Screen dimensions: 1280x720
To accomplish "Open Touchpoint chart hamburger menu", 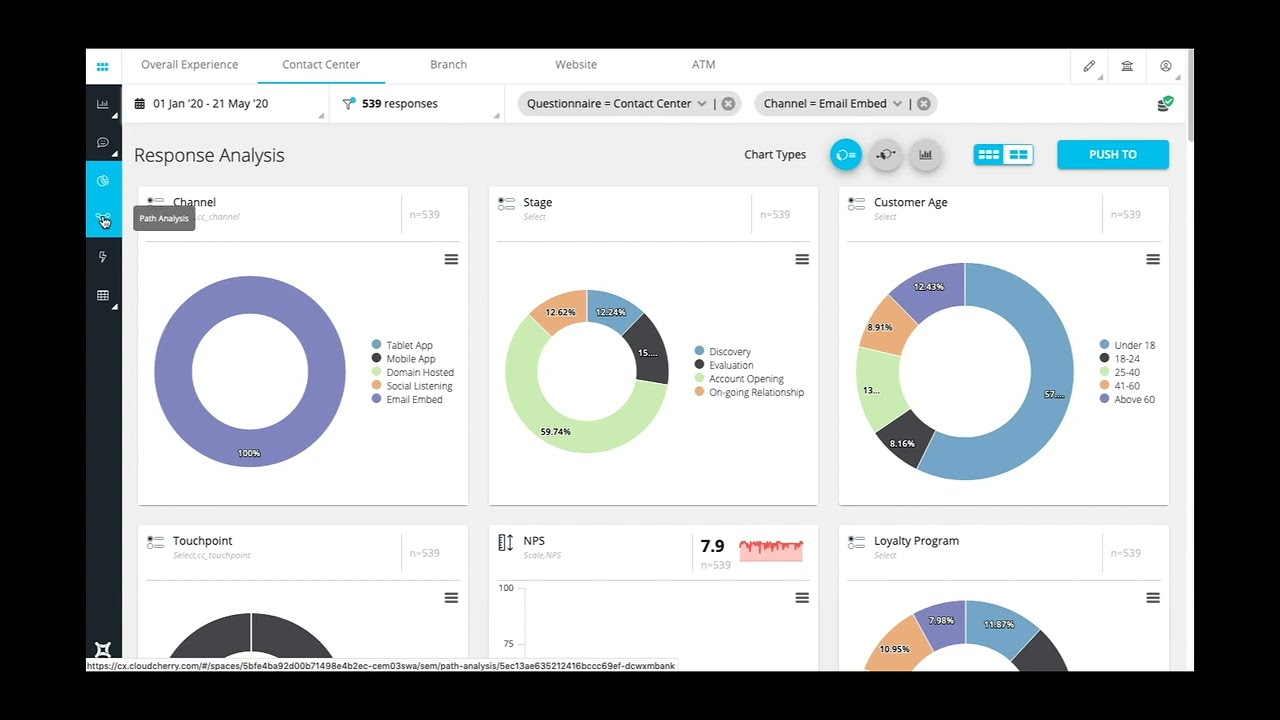I will (451, 598).
